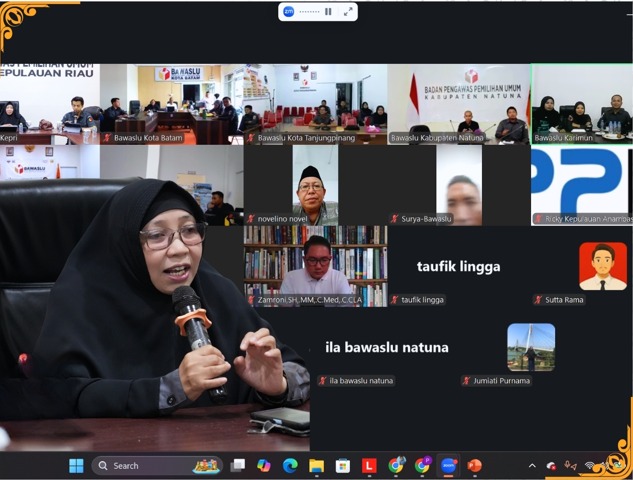Pause the Zoom recording indicator
633x480 pixels.
pos(328,12)
